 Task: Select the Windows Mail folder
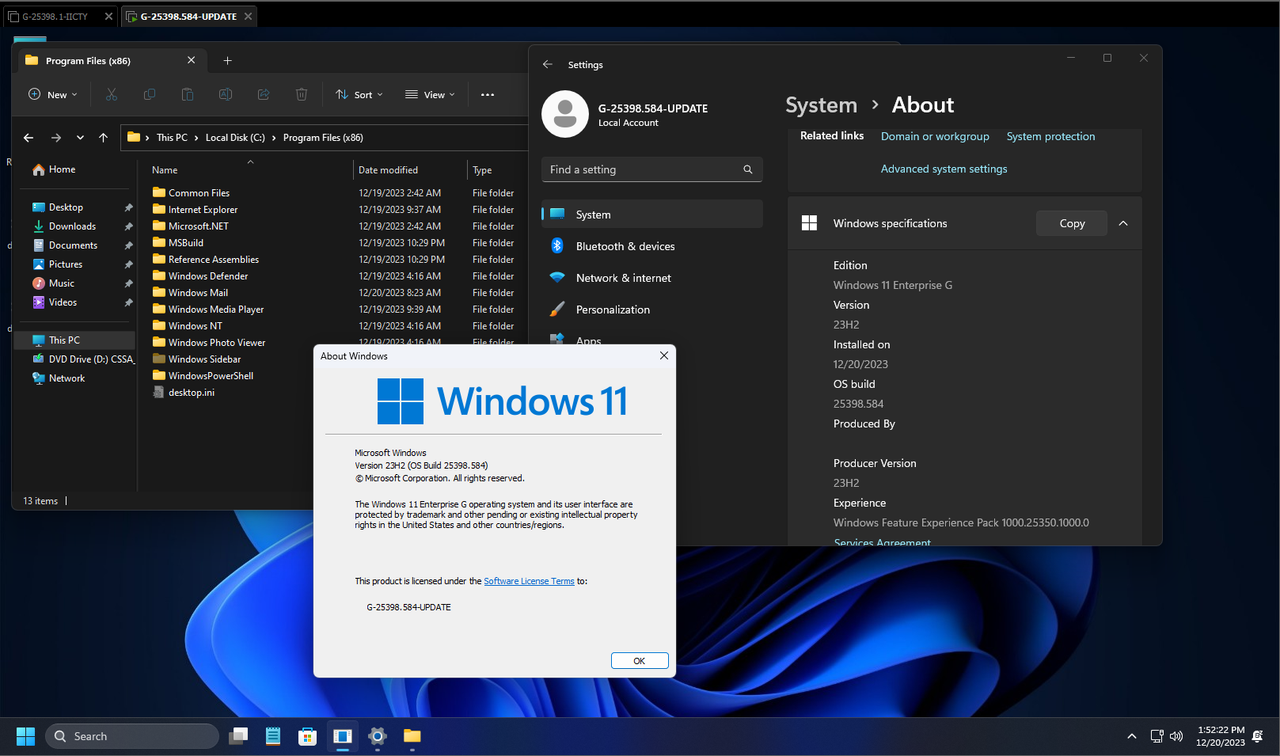(198, 293)
